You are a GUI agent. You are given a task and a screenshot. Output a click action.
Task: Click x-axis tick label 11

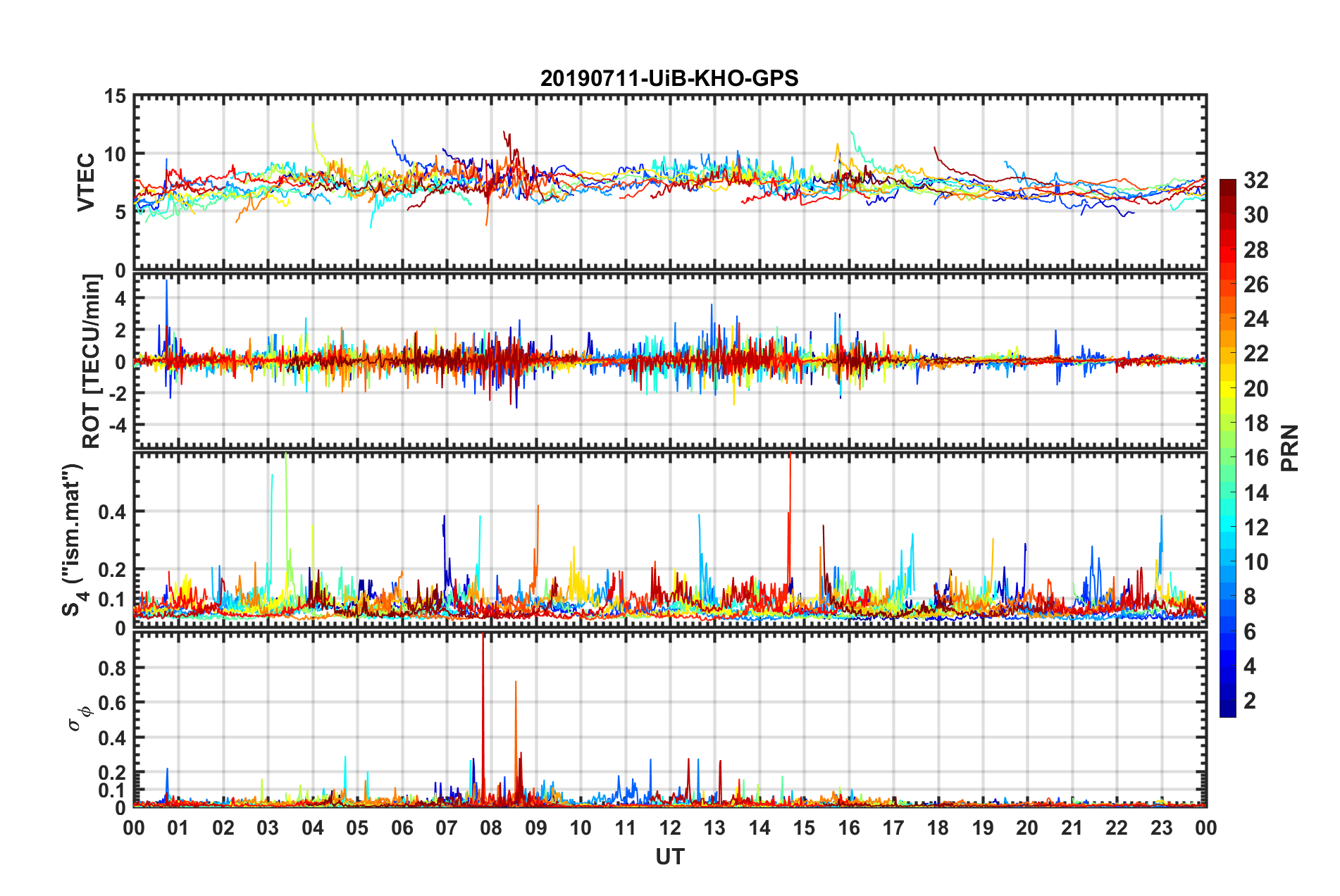(x=625, y=828)
